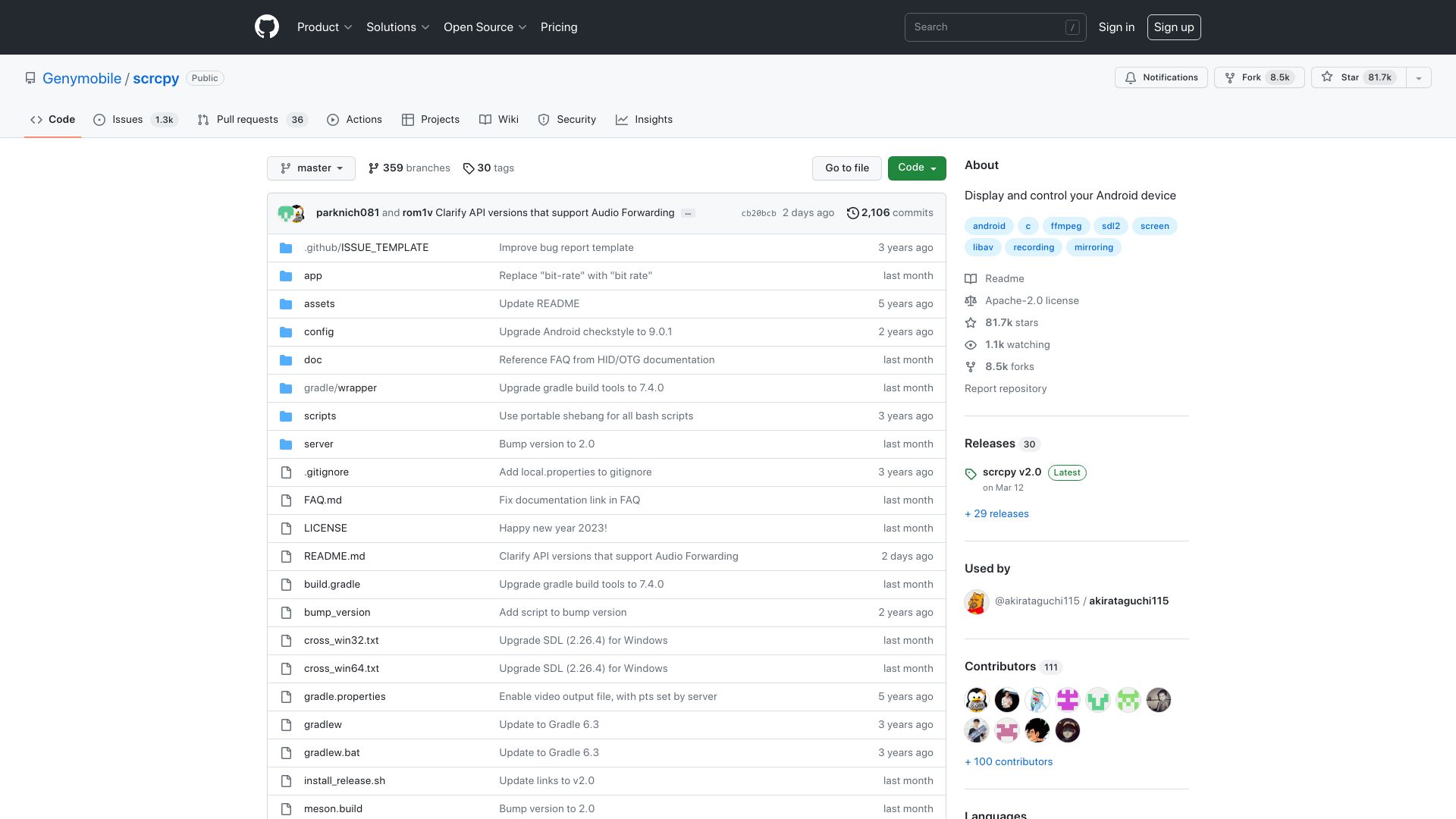Viewport: 1456px width, 819px height.
Task: Open the + 29 releases link
Action: pos(996,514)
